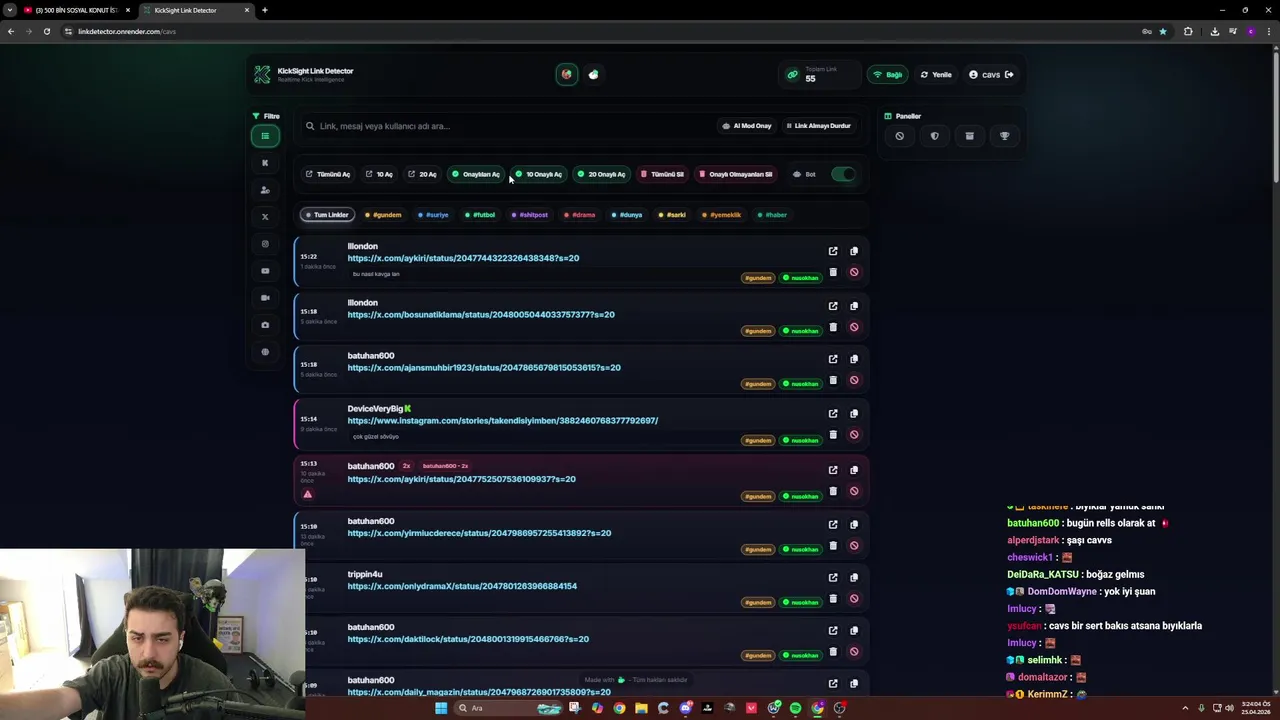Filter by video camera icon
1280x720 pixels.
[x=265, y=298]
